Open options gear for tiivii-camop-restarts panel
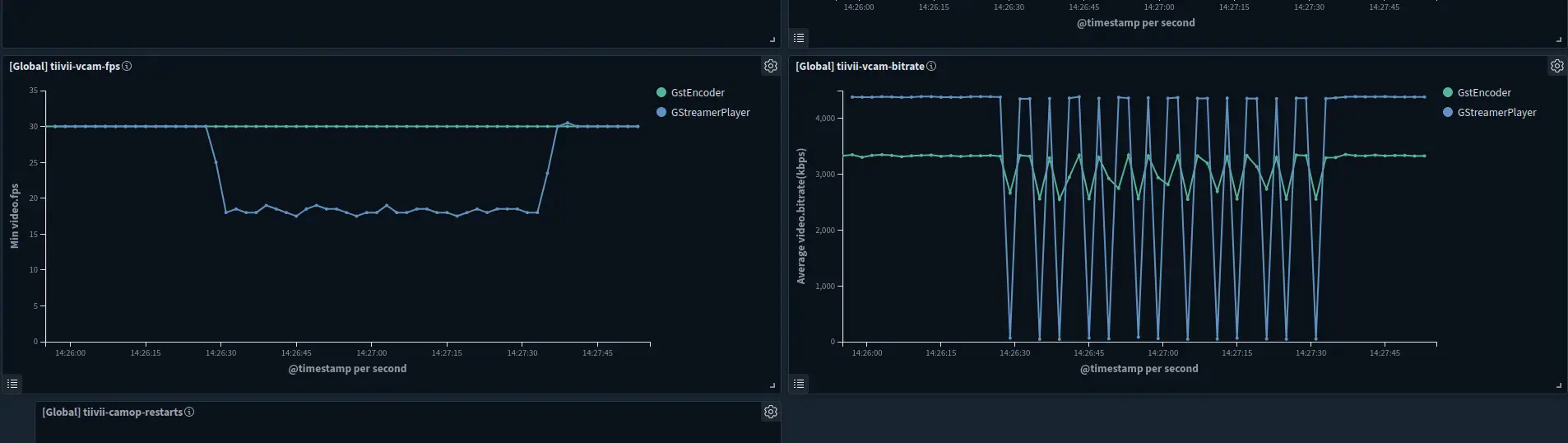Image resolution: width=1568 pixels, height=443 pixels. tap(770, 412)
